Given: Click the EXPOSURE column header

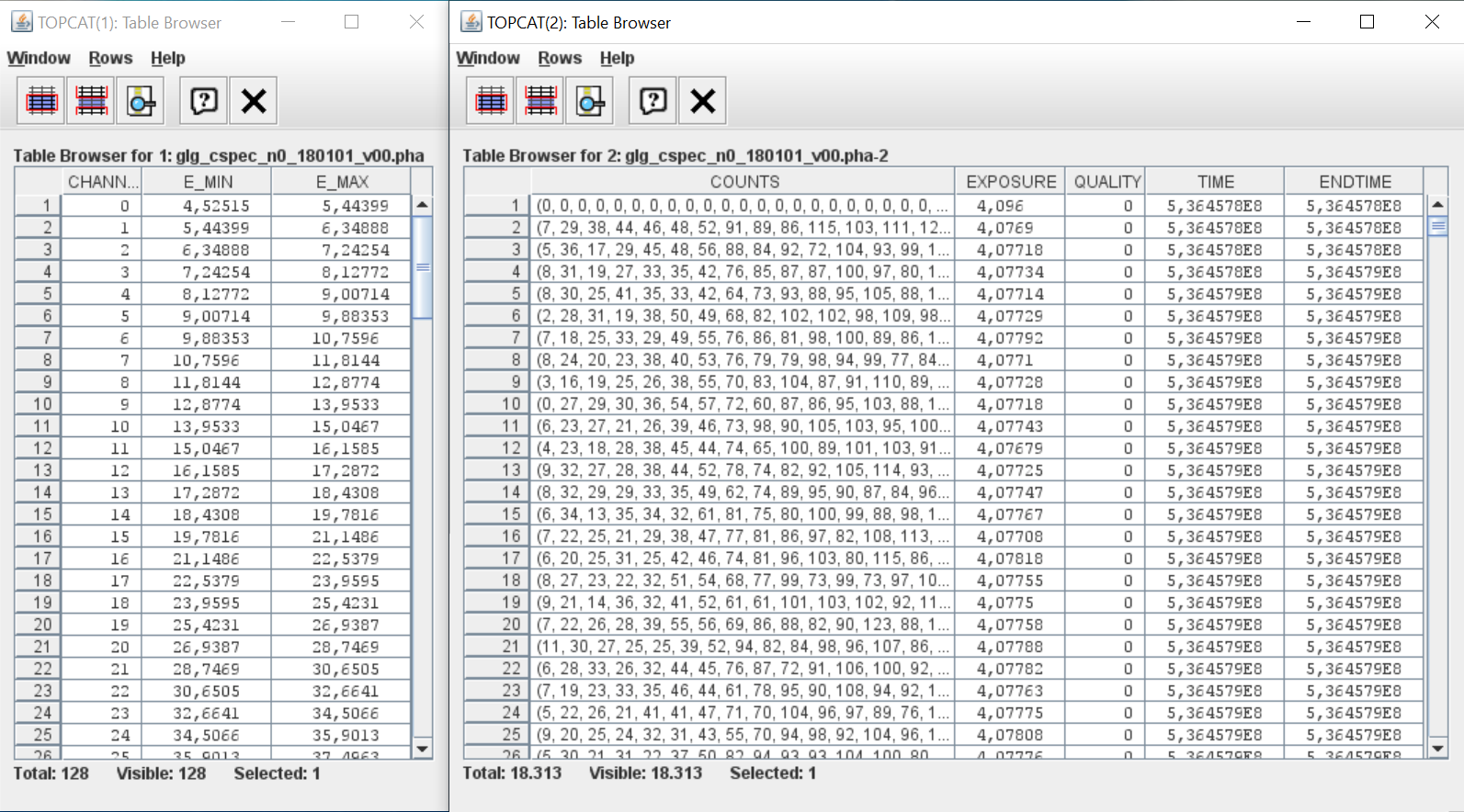Looking at the screenshot, I should (x=1011, y=182).
